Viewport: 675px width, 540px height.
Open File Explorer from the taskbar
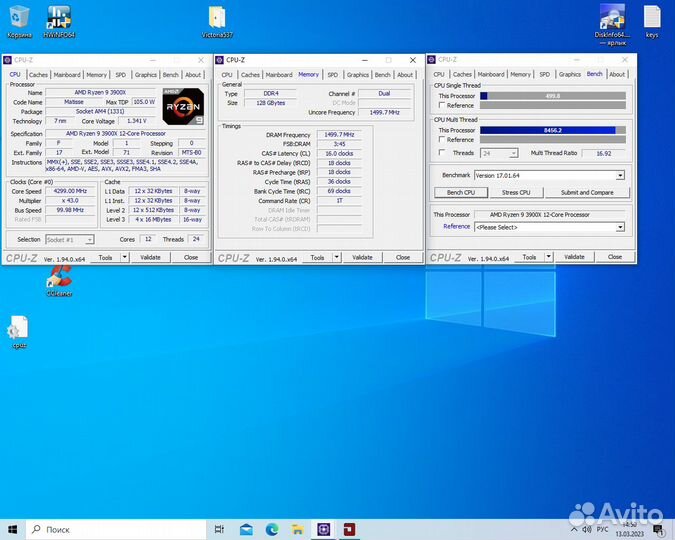tap(297, 529)
